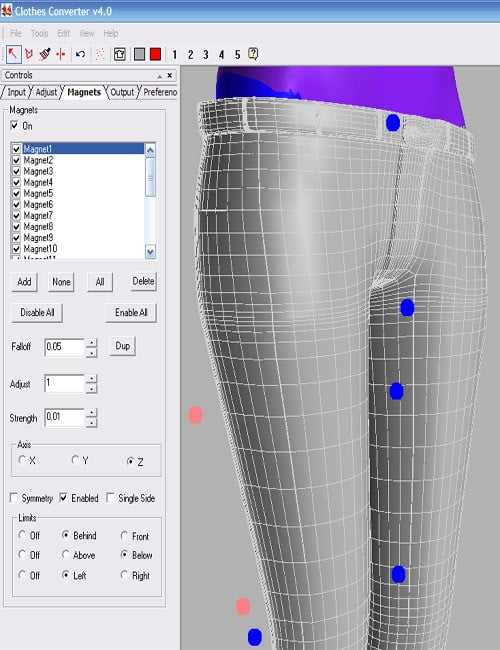This screenshot has width=500, height=650.
Task: Open the File menu
Action: point(16,33)
